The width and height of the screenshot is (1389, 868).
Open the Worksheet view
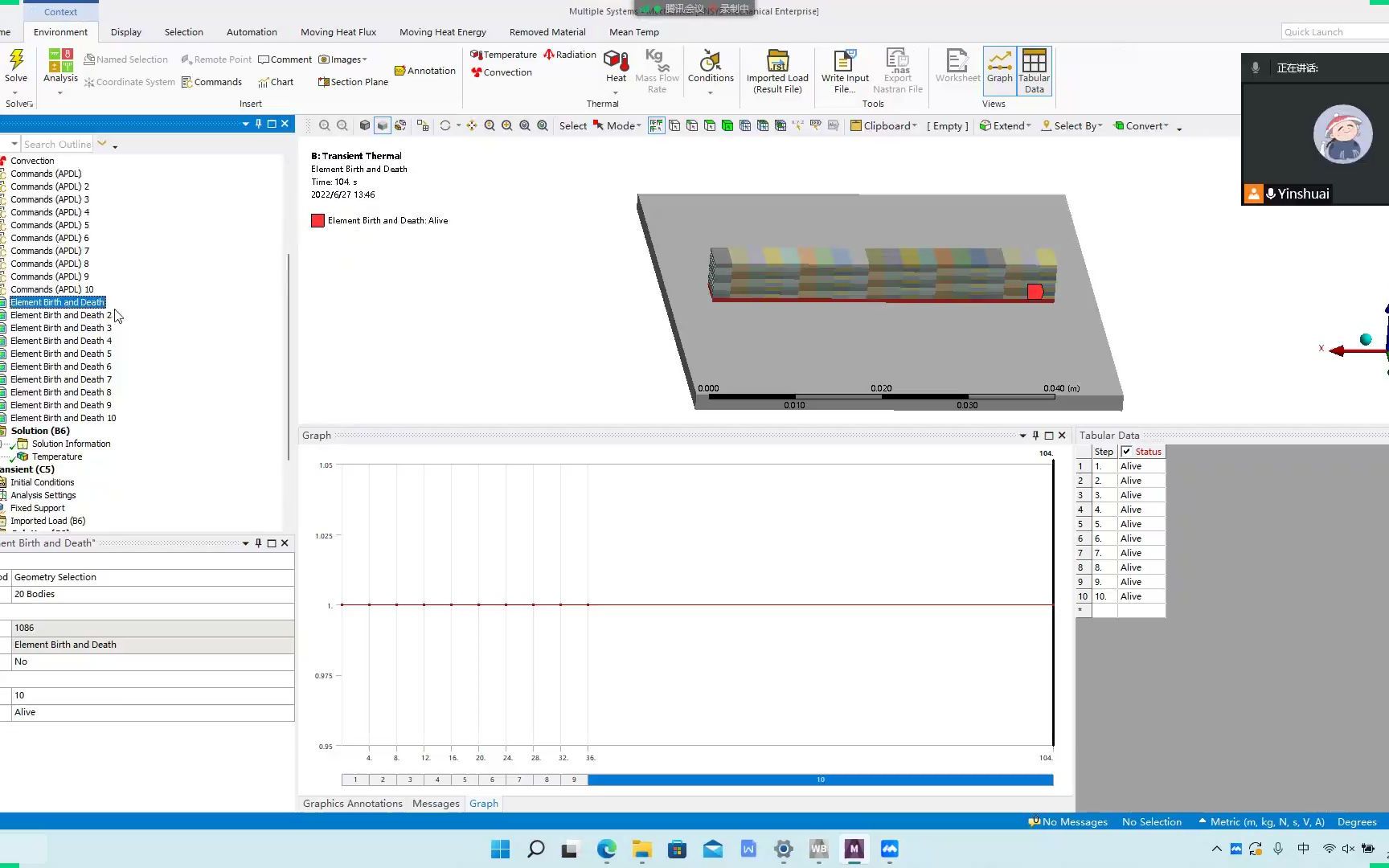point(957,68)
